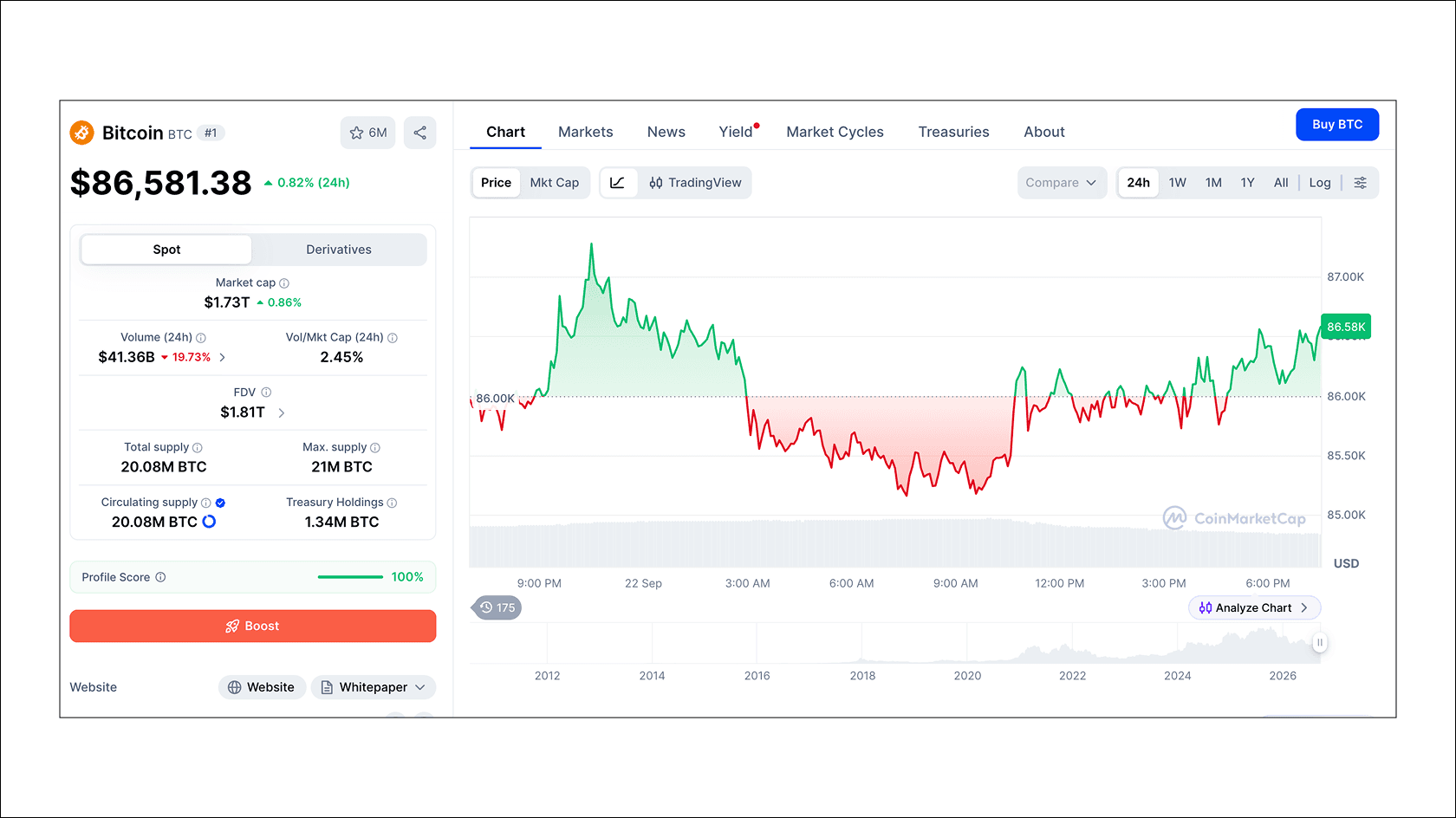Open the Markets tab
Screen dimensions: 1456x818
tap(586, 132)
